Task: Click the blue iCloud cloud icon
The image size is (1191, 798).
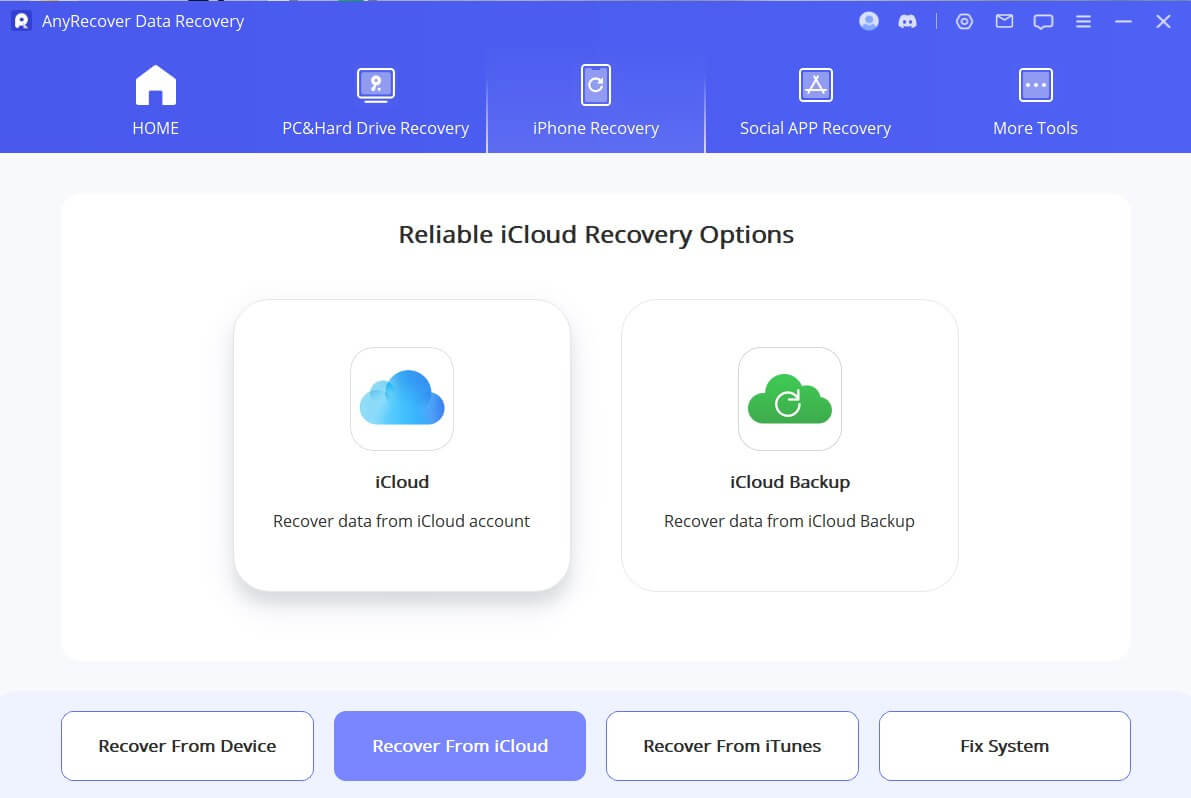Action: point(402,397)
